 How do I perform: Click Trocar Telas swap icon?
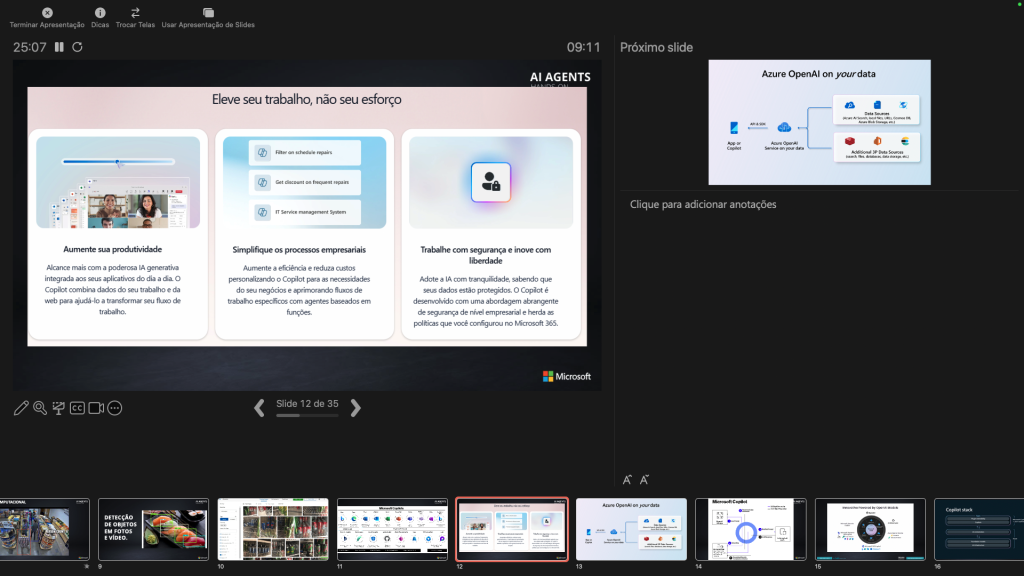coord(135,12)
